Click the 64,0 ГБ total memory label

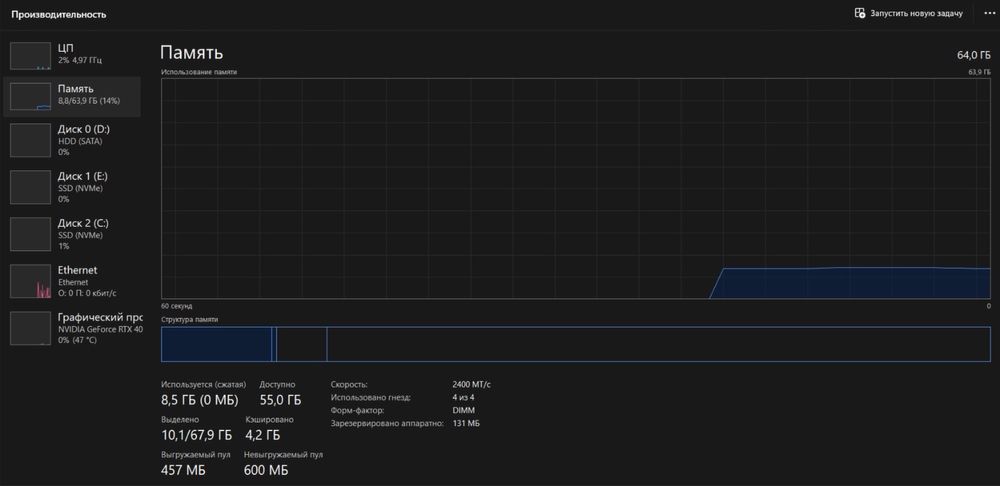click(x=973, y=55)
